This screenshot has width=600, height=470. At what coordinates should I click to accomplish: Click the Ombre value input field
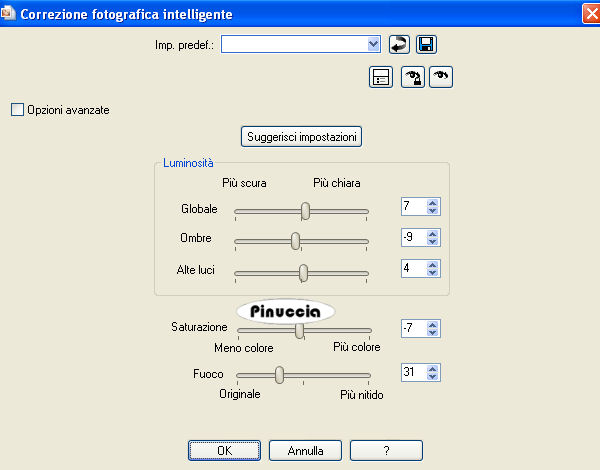pos(412,239)
